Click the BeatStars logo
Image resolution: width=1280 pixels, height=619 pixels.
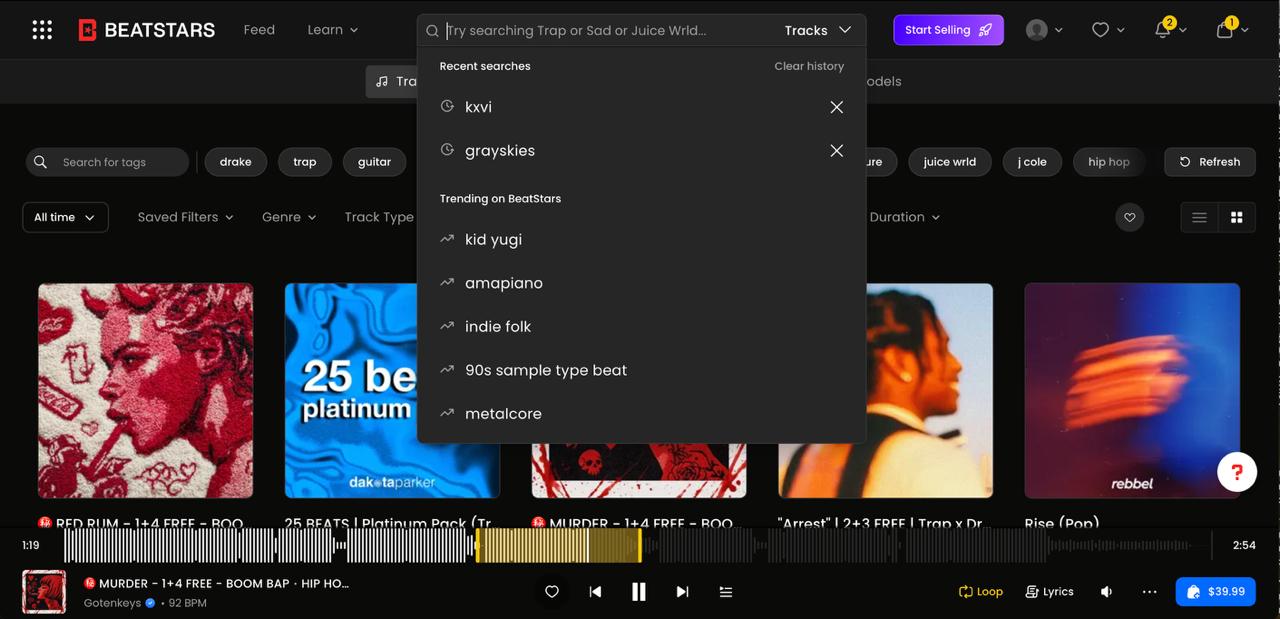[x=147, y=30]
